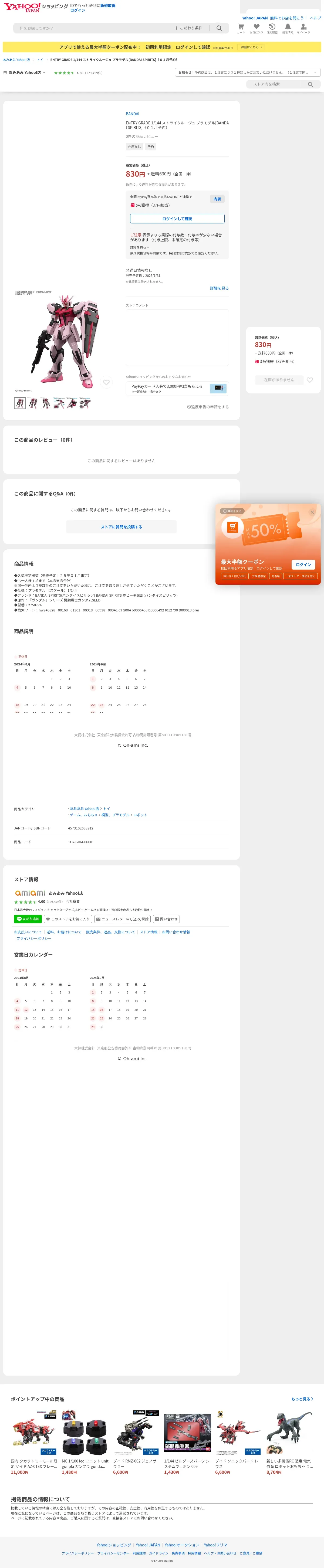324x1568 pixels.
Task: Click the five-star store rating near header
Action: coord(64,73)
